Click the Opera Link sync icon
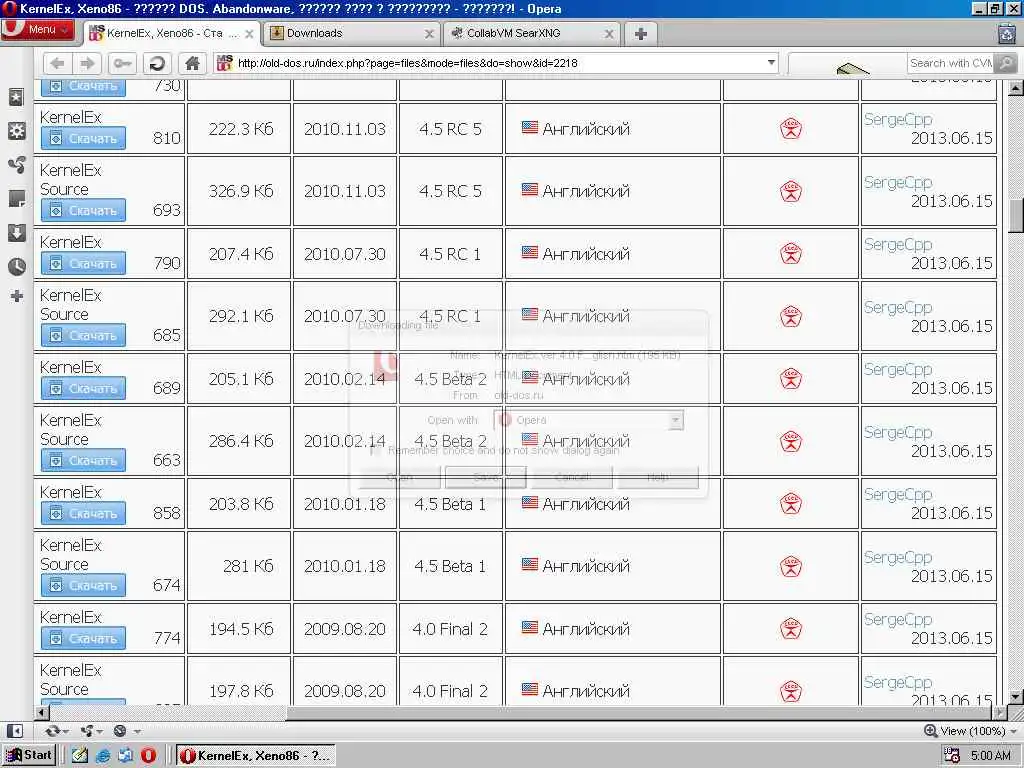Screen dimensions: 1024x768 (x=52, y=731)
